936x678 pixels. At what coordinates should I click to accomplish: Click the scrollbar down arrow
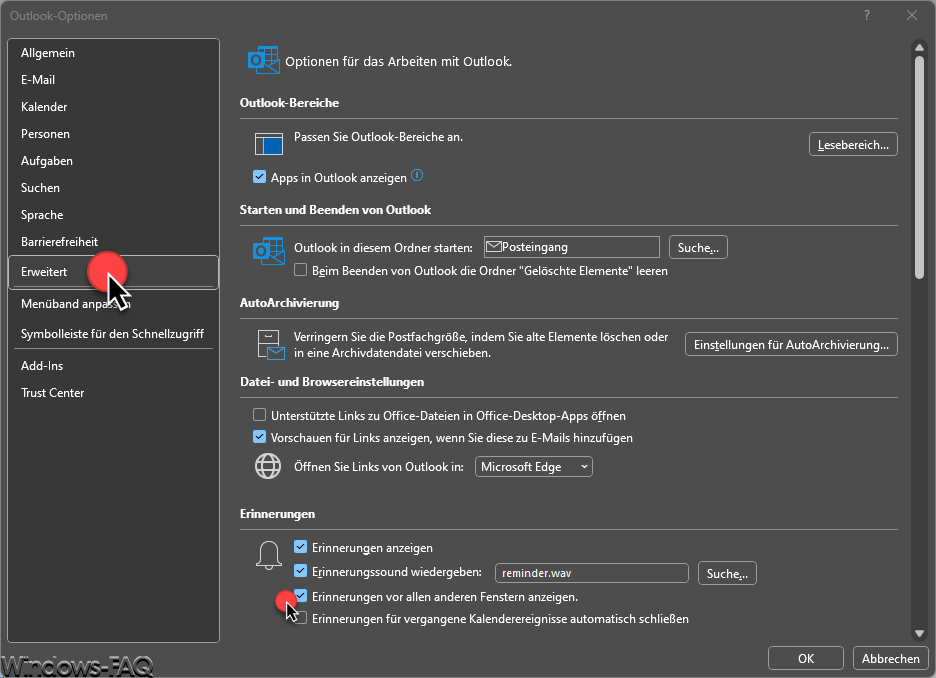(919, 633)
